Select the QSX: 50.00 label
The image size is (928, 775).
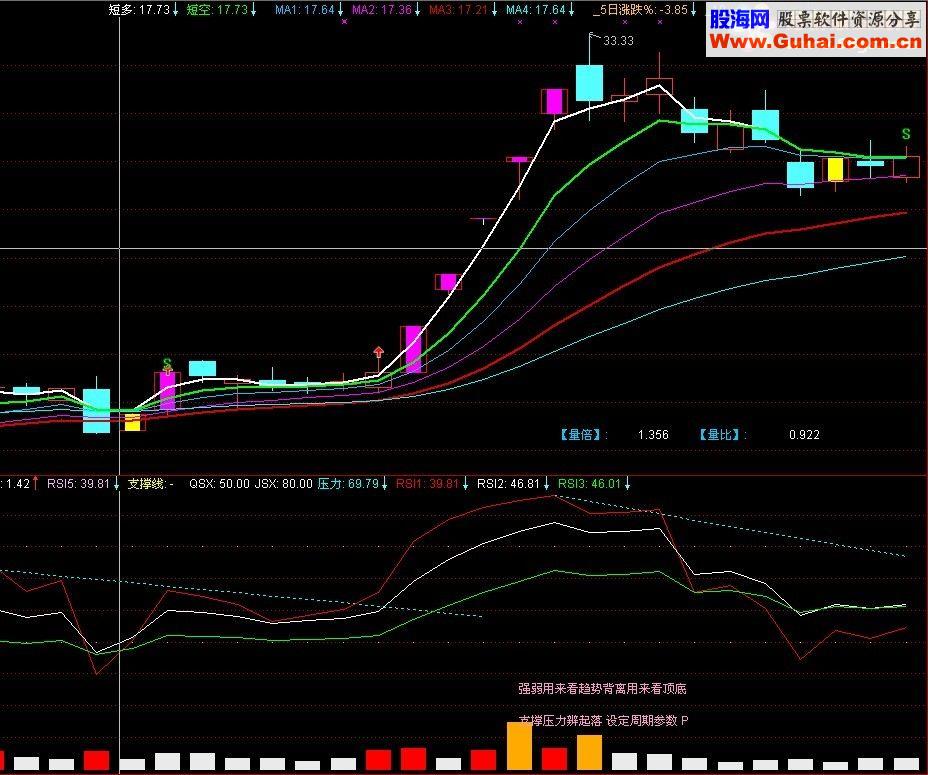click(x=219, y=484)
